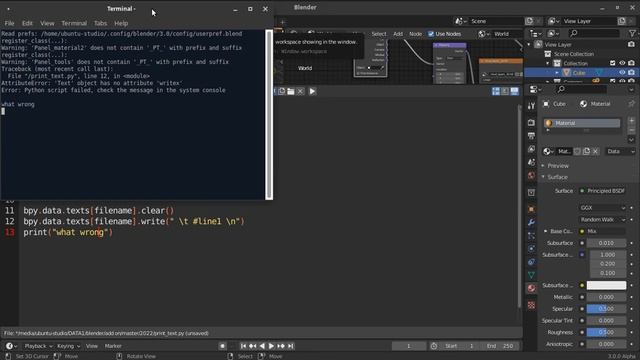The width and height of the screenshot is (640, 360).
Task: Run the script with the play icon
Action: 312,91
